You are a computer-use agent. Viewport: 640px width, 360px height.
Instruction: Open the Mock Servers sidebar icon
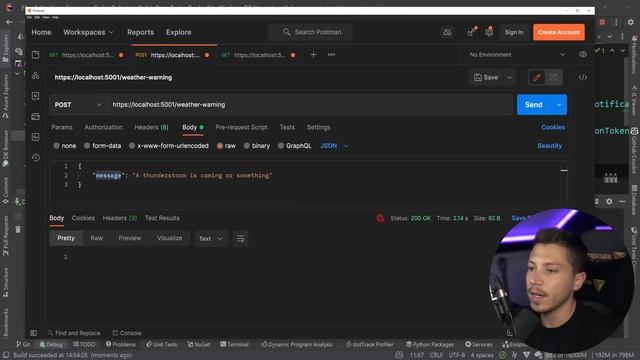[x=36, y=117]
